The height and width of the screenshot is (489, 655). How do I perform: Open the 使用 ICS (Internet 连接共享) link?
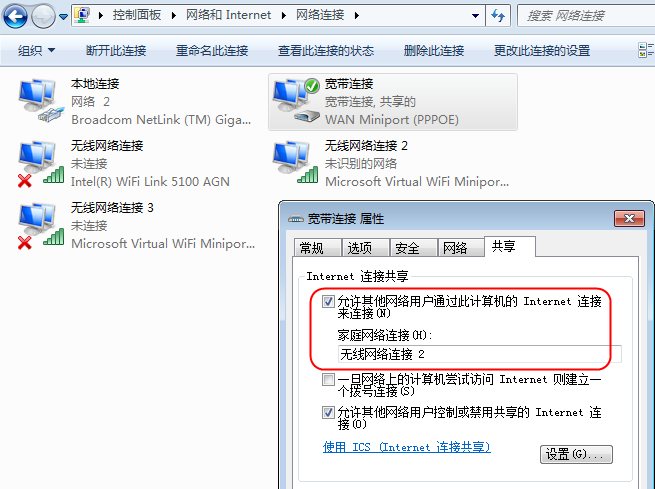click(406, 447)
